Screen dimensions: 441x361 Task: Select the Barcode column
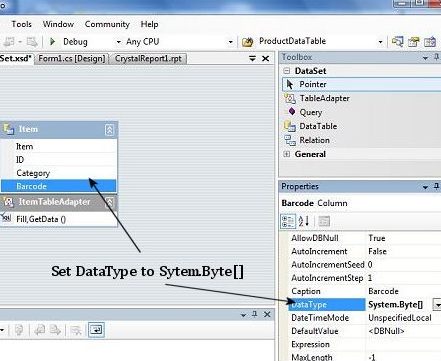point(59,186)
